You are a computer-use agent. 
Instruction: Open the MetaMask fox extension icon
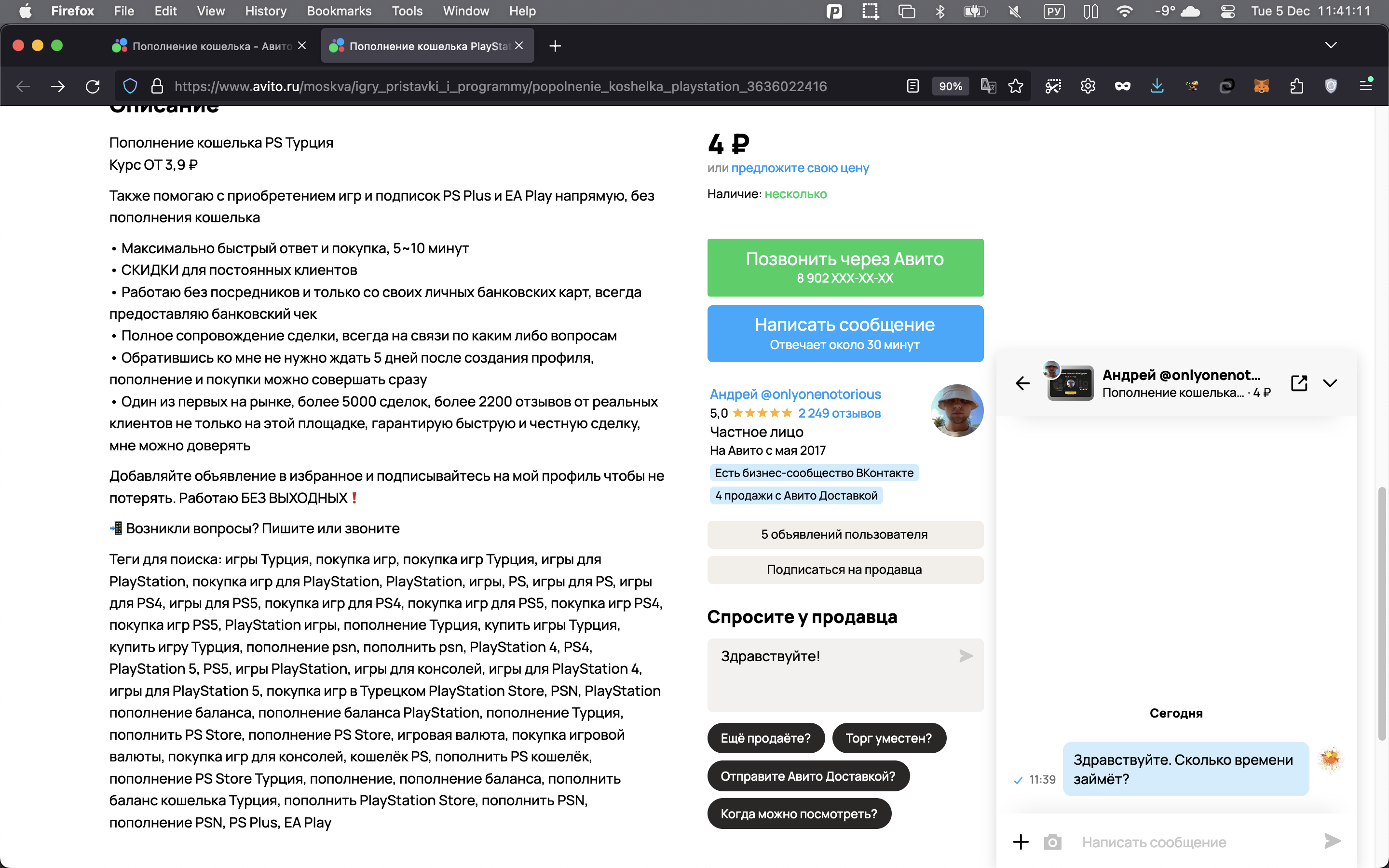[1261, 86]
